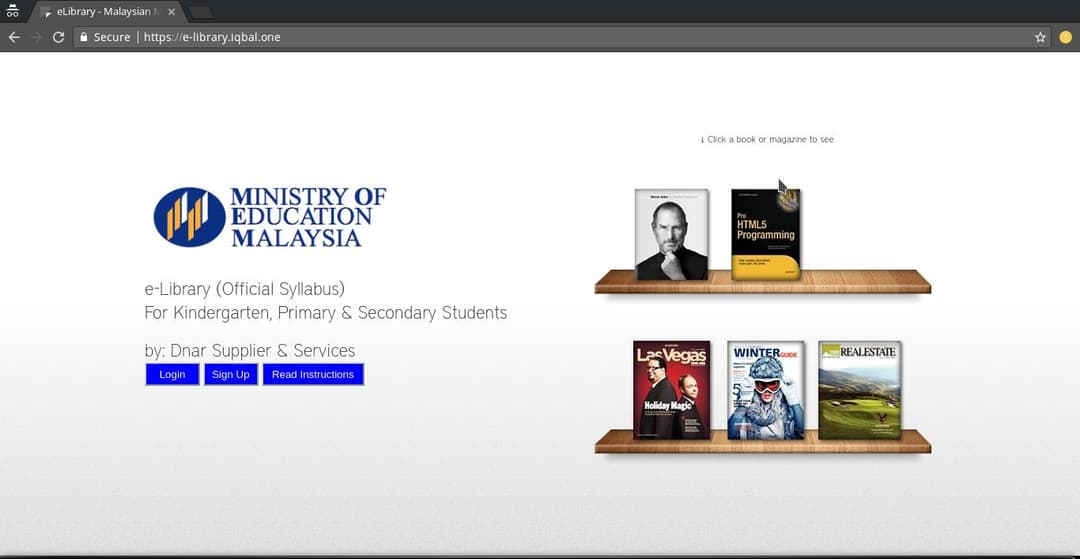This screenshot has width=1080, height=559.
Task: Click the 'e-Library (Official Syllabus)' heading
Action: 245,288
